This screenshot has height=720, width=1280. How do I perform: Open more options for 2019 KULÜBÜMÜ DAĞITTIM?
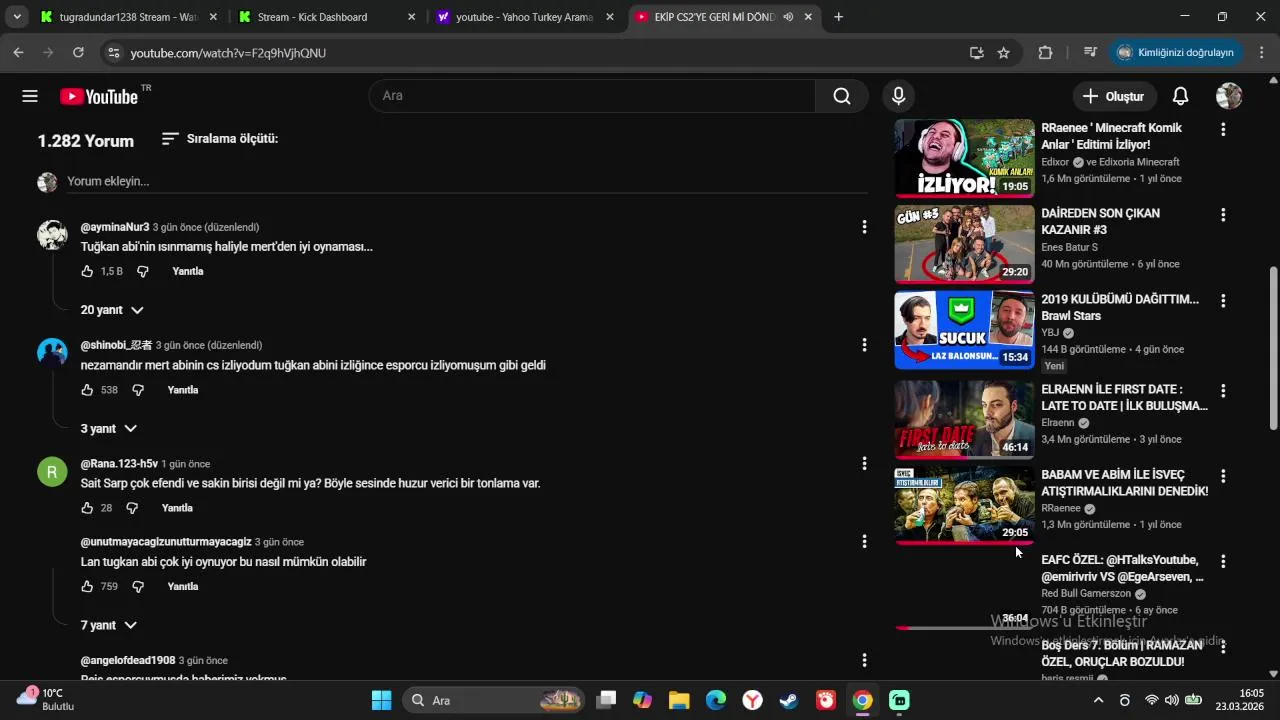[x=1222, y=300]
